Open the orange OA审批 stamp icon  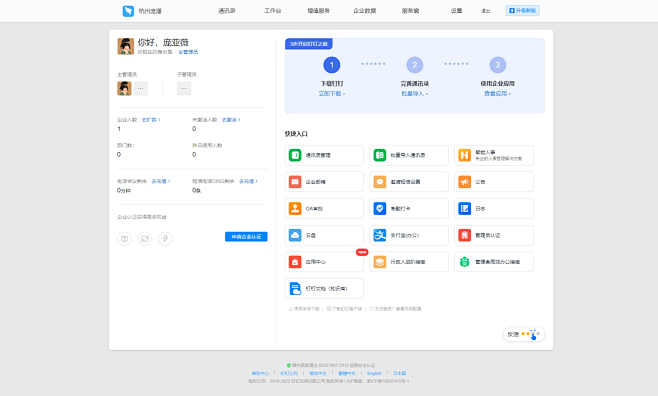coord(295,208)
